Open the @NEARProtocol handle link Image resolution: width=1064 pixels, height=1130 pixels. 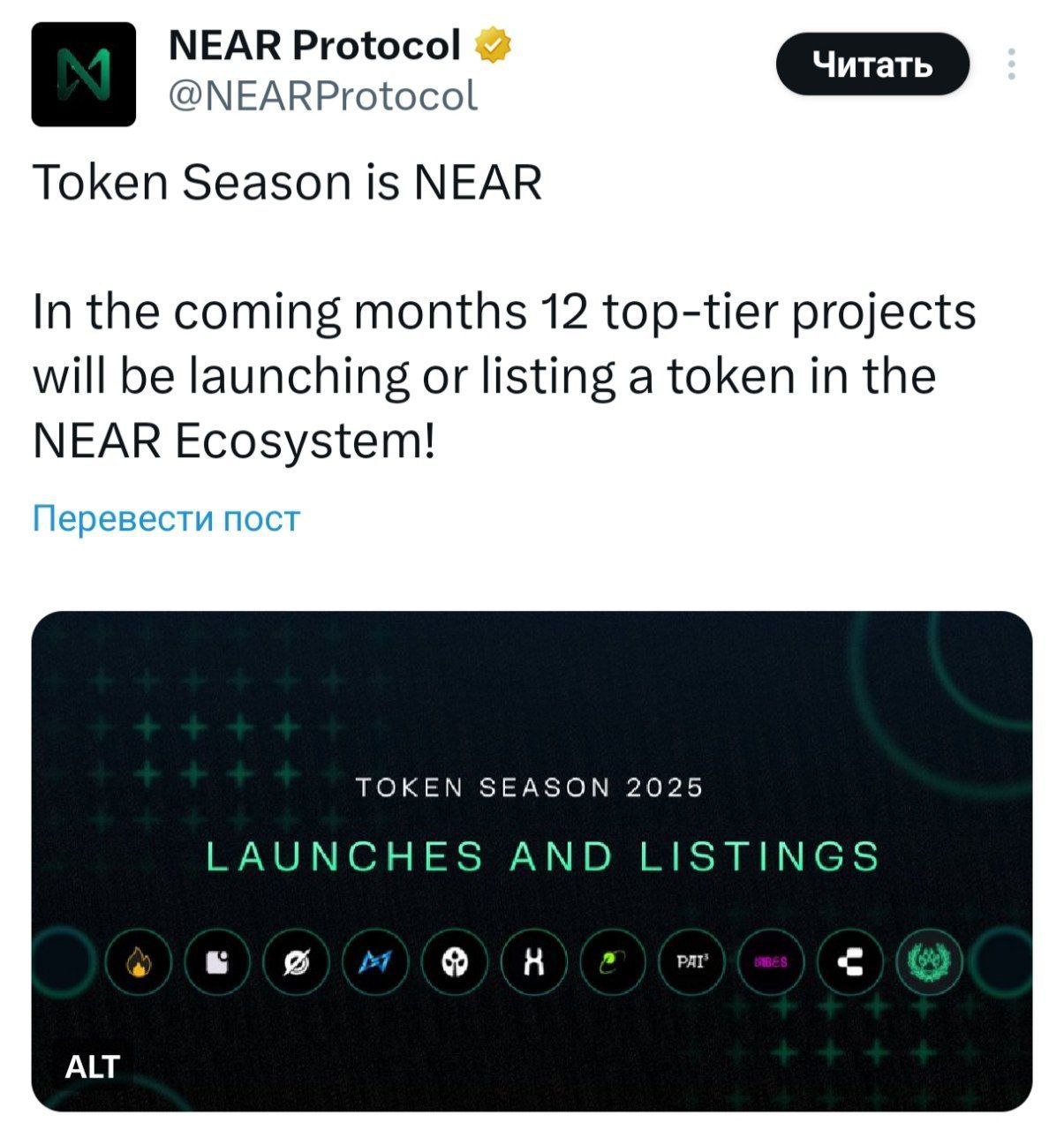pyautogui.click(x=322, y=95)
